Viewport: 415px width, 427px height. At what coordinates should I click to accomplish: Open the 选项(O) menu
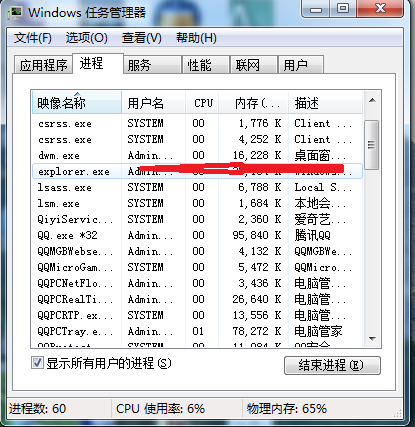pos(86,37)
